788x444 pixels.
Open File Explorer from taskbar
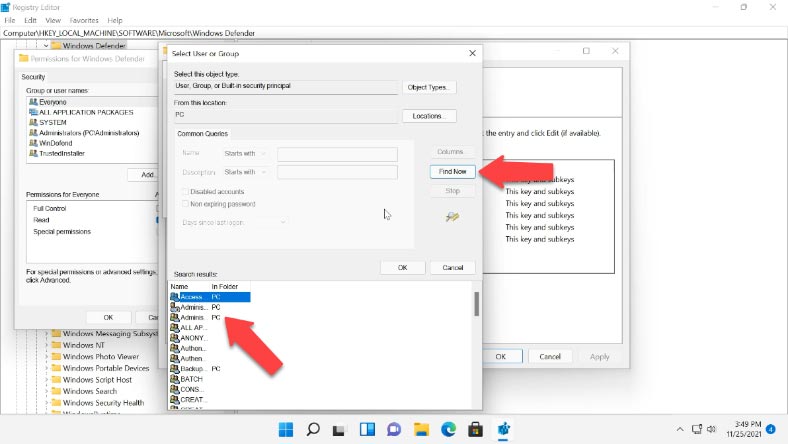coord(421,429)
